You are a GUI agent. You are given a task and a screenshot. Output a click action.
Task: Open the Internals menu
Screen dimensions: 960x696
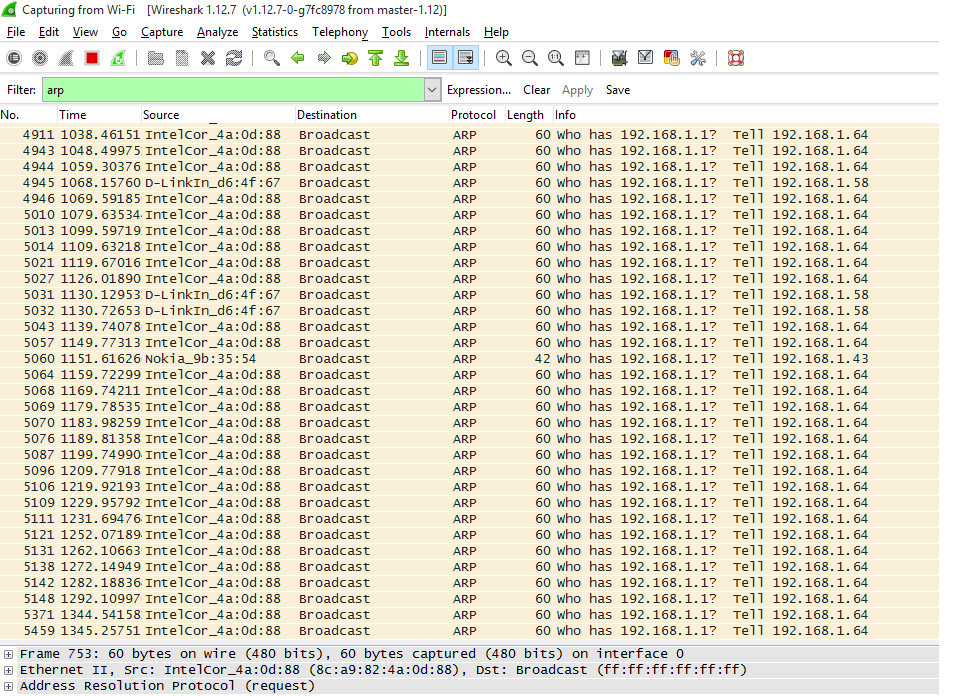tap(448, 32)
